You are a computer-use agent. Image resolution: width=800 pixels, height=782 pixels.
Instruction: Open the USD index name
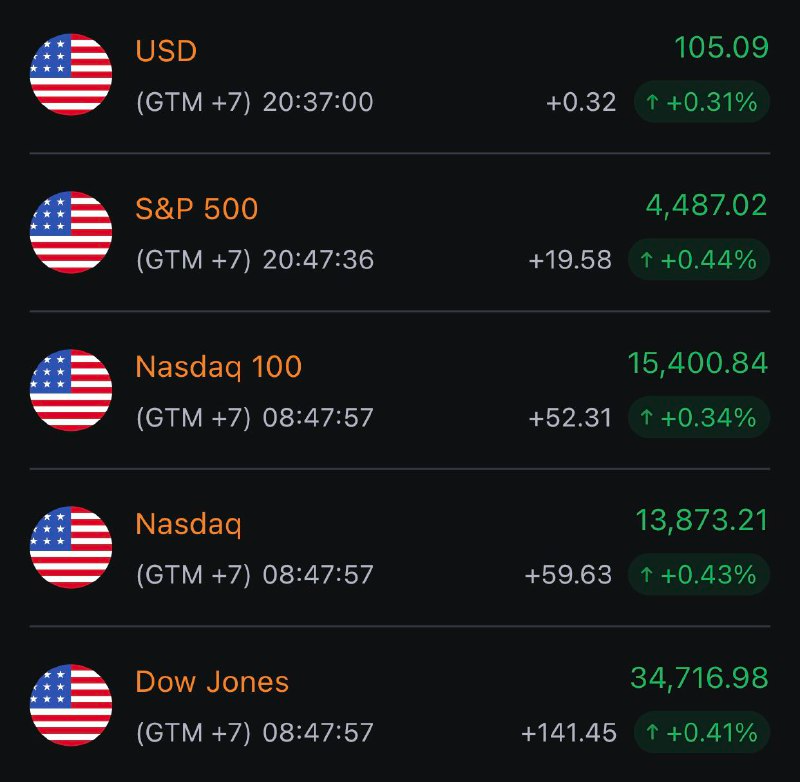(x=166, y=51)
